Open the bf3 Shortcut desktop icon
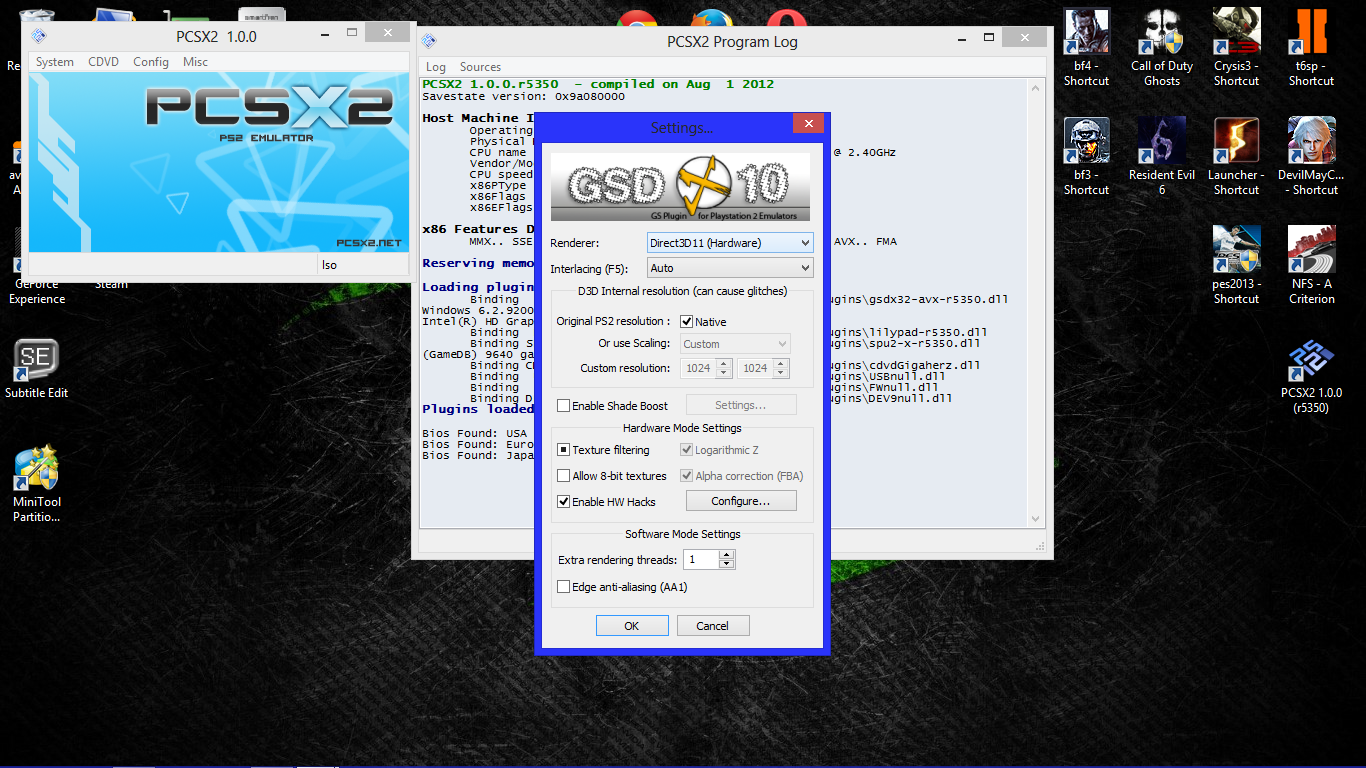Viewport: 1366px width, 768px height. point(1086,156)
